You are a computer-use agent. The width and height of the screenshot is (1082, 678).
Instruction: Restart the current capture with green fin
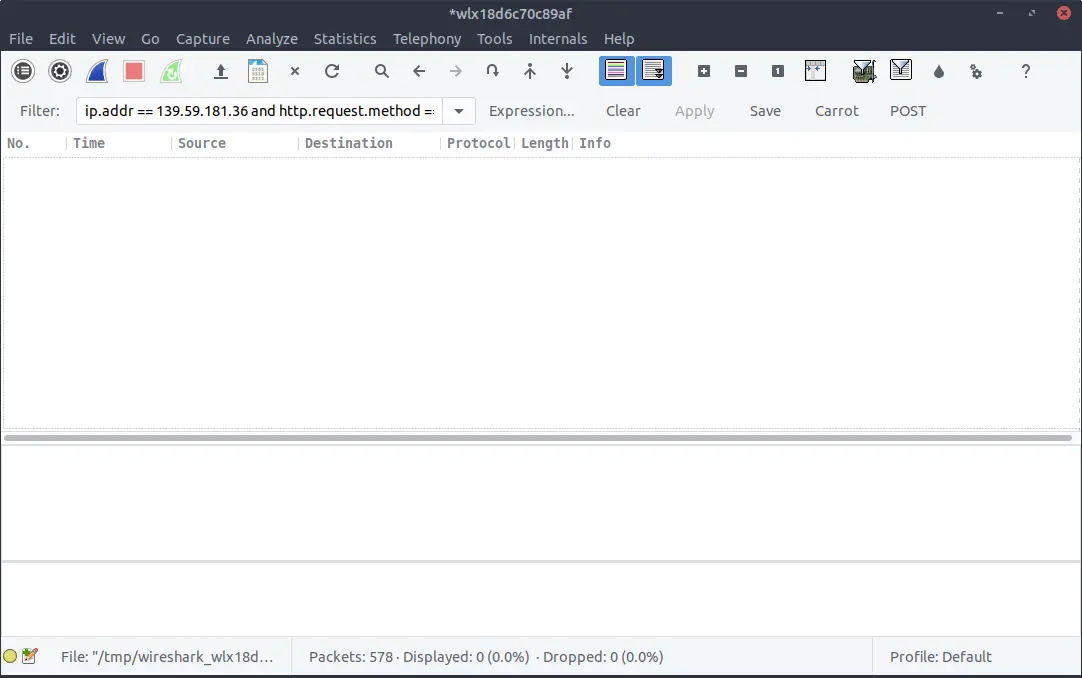coord(171,71)
